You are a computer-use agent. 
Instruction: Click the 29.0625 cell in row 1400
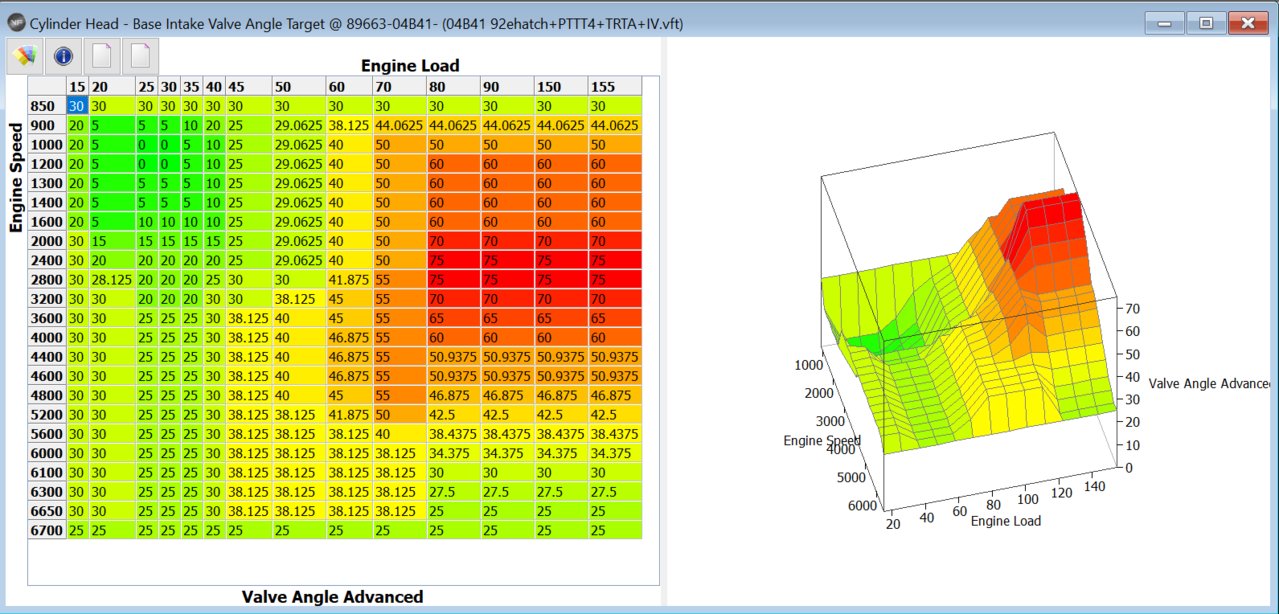pyautogui.click(x=299, y=202)
